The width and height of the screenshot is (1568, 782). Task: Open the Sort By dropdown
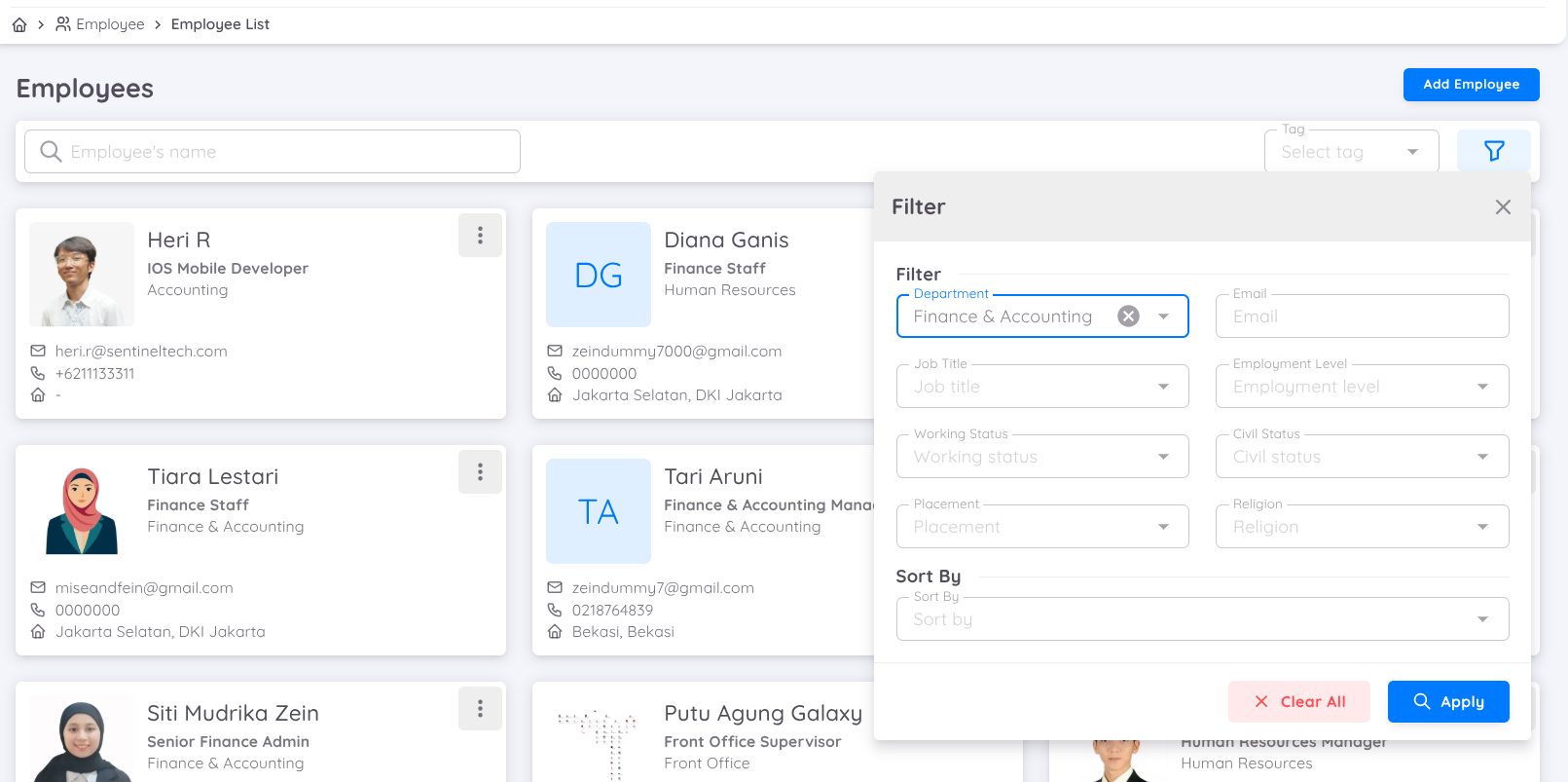click(1202, 619)
